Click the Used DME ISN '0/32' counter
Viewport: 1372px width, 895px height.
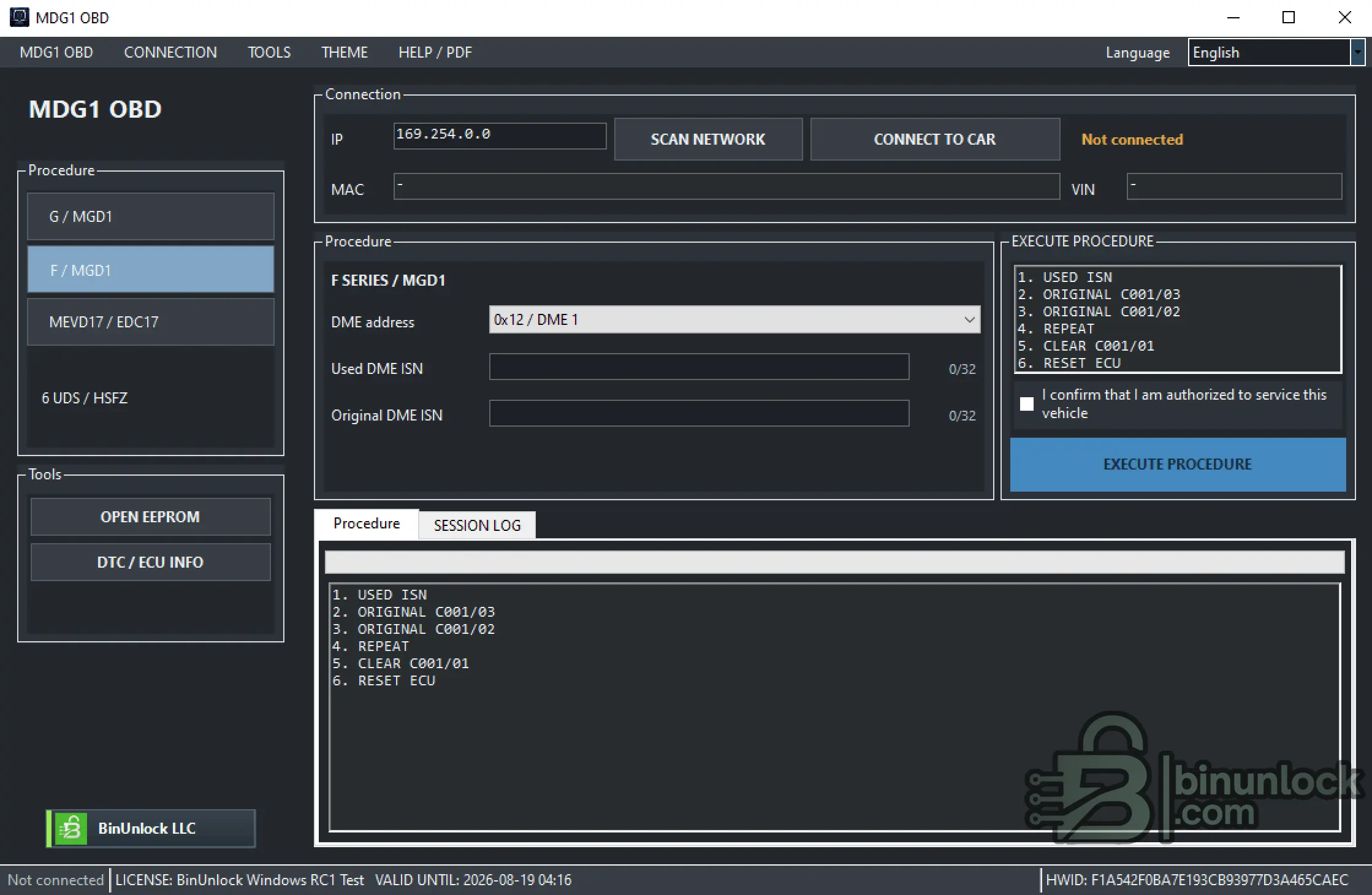[x=962, y=369]
